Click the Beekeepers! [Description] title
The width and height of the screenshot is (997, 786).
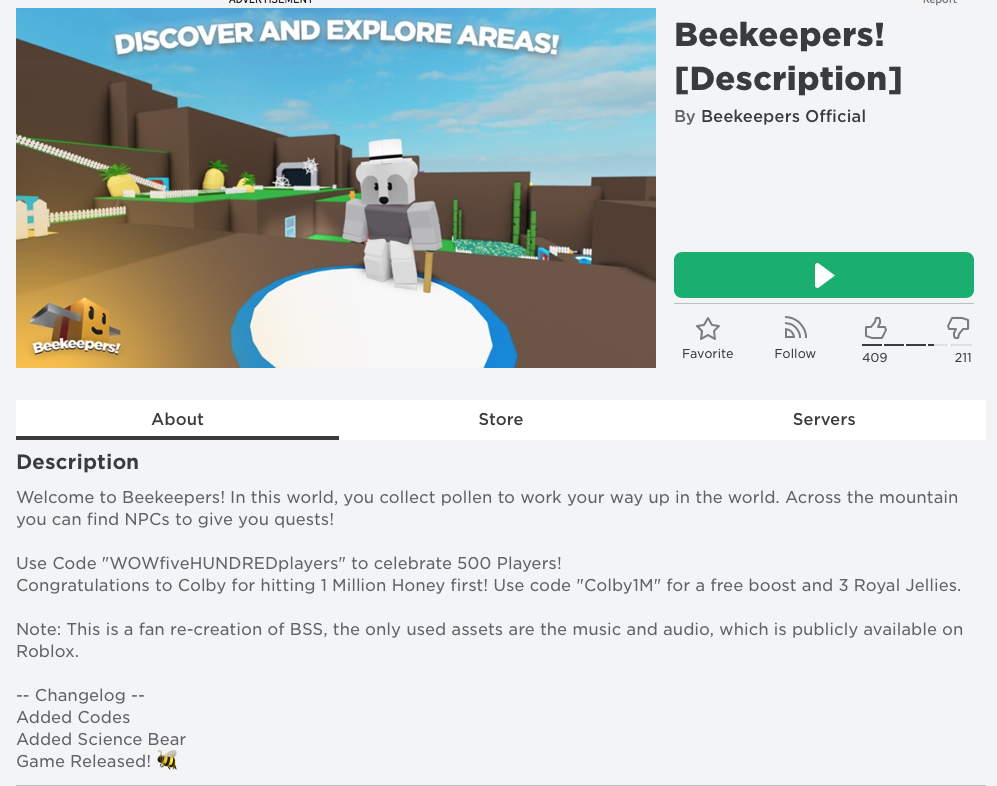(788, 57)
